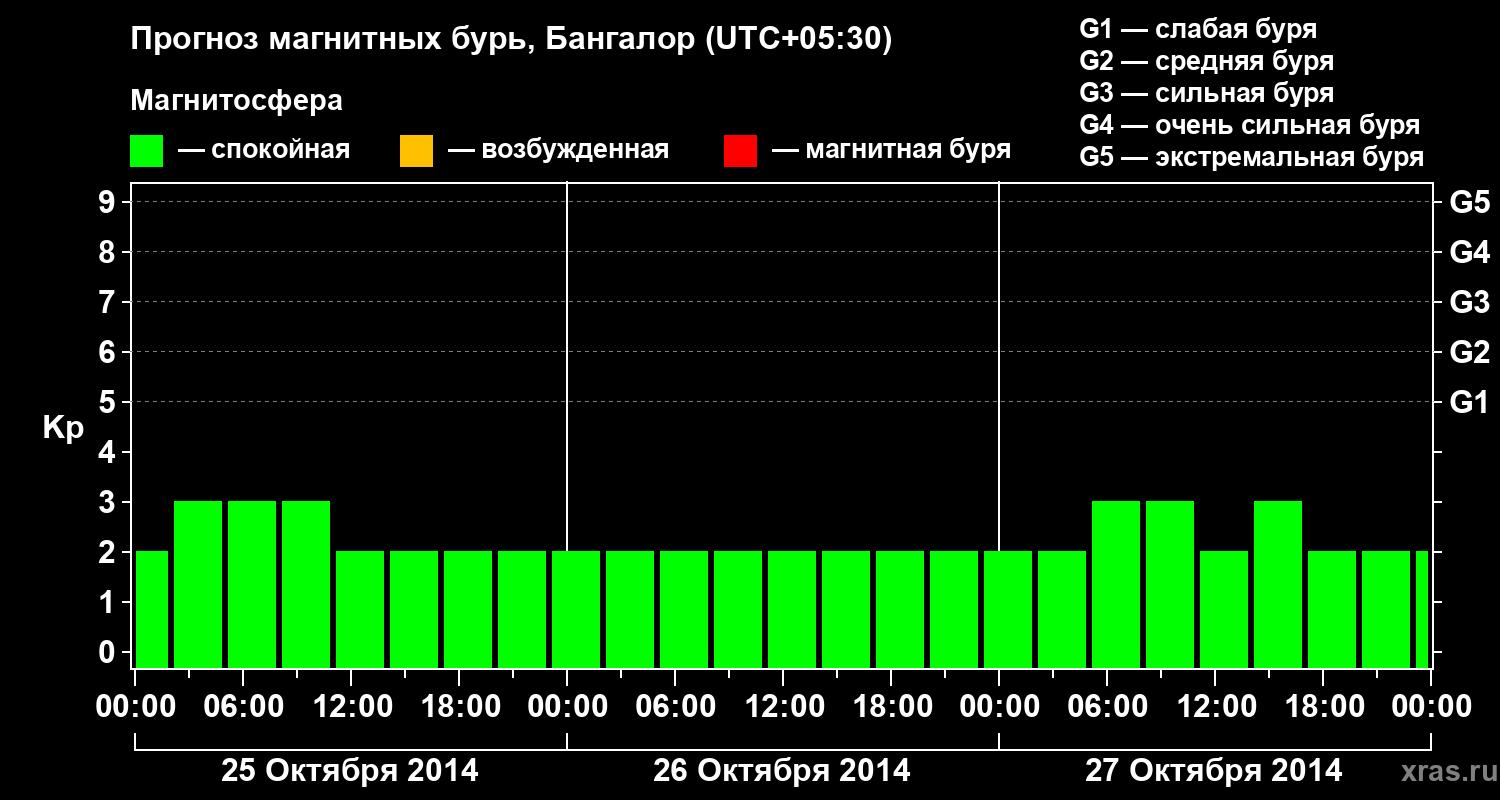
Task: Click the first Kp 3 bar on 25 October
Action: pyautogui.click(x=198, y=584)
